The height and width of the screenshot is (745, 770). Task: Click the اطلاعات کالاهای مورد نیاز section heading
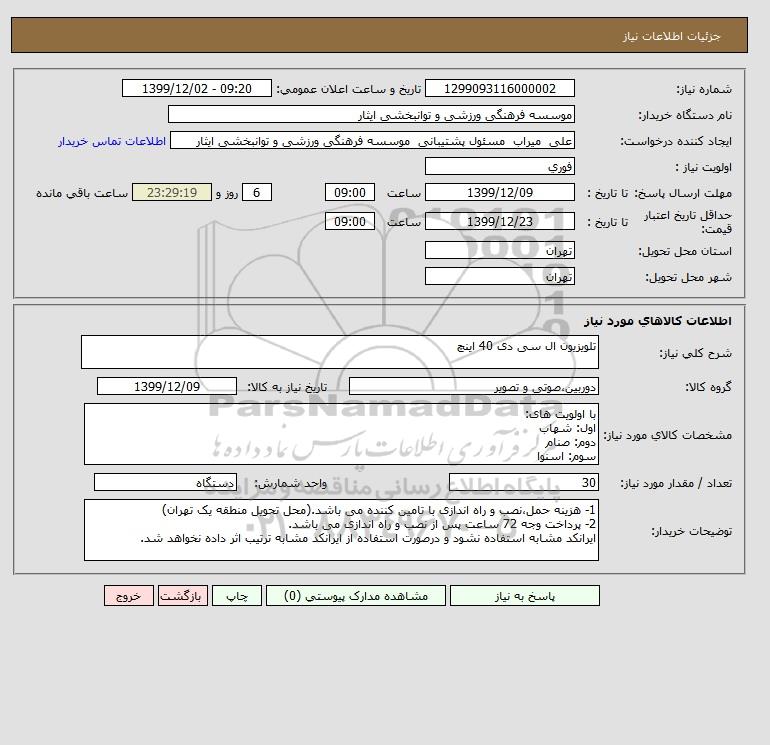click(658, 321)
